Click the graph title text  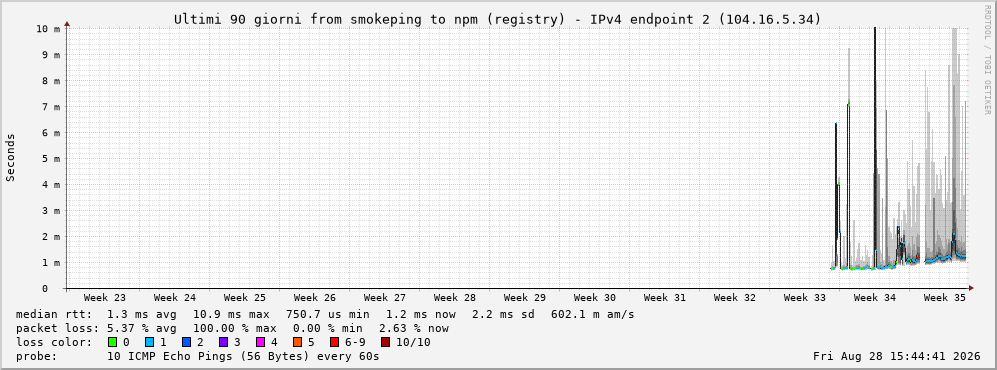coord(498,20)
